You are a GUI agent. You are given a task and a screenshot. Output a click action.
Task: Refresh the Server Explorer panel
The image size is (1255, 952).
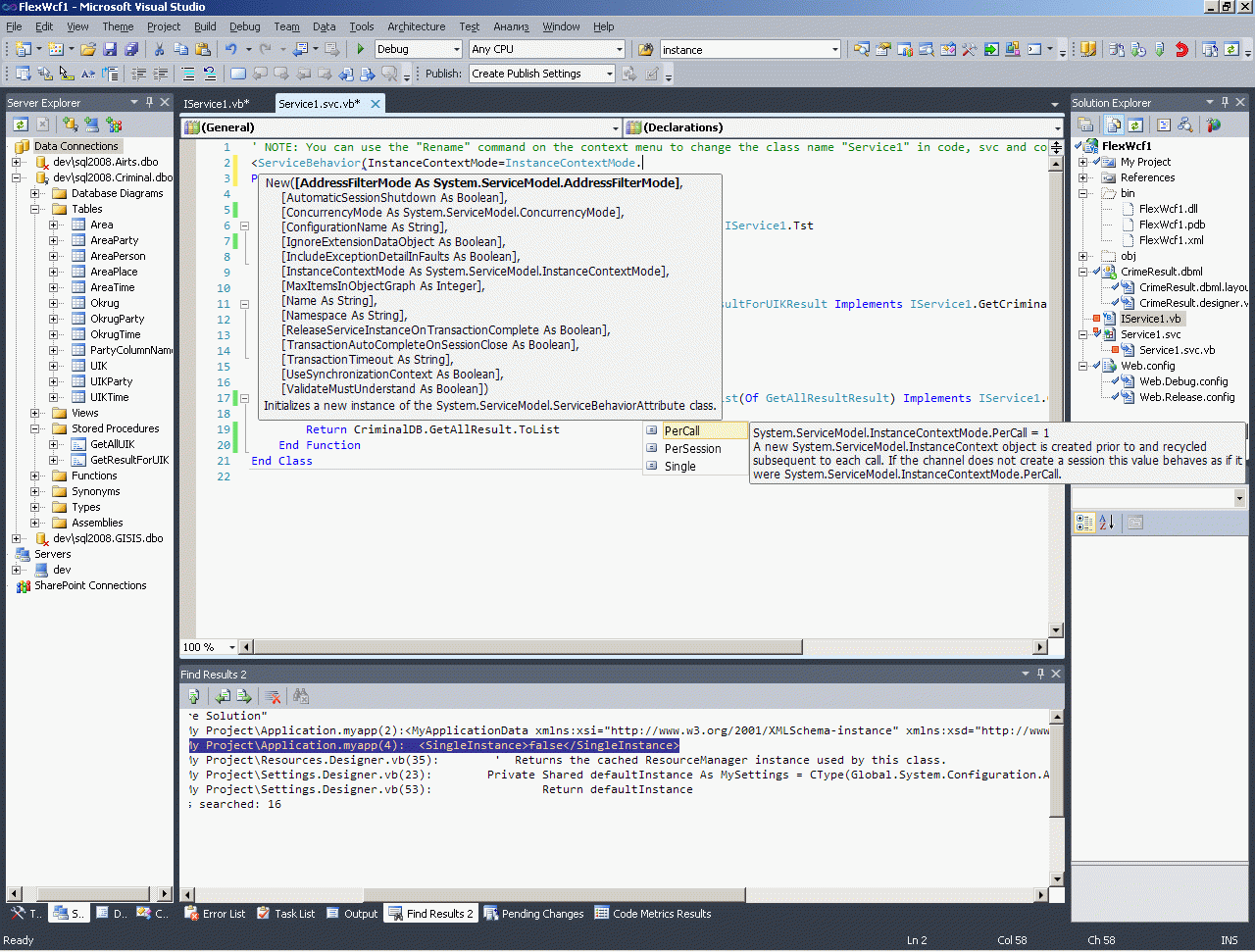point(21,125)
